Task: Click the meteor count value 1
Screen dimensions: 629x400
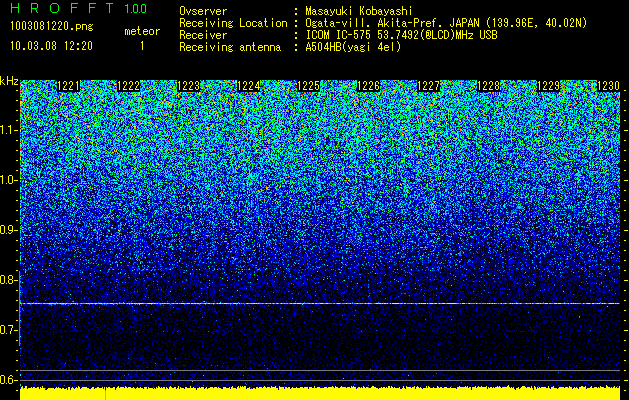Action: 142,46
